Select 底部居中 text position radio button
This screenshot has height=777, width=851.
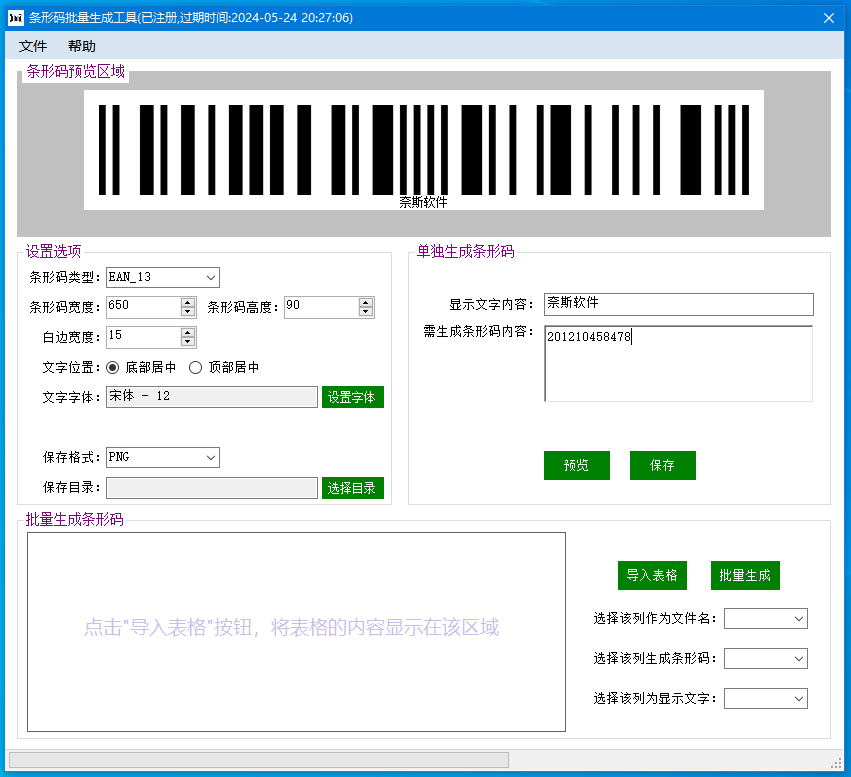[x=112, y=367]
